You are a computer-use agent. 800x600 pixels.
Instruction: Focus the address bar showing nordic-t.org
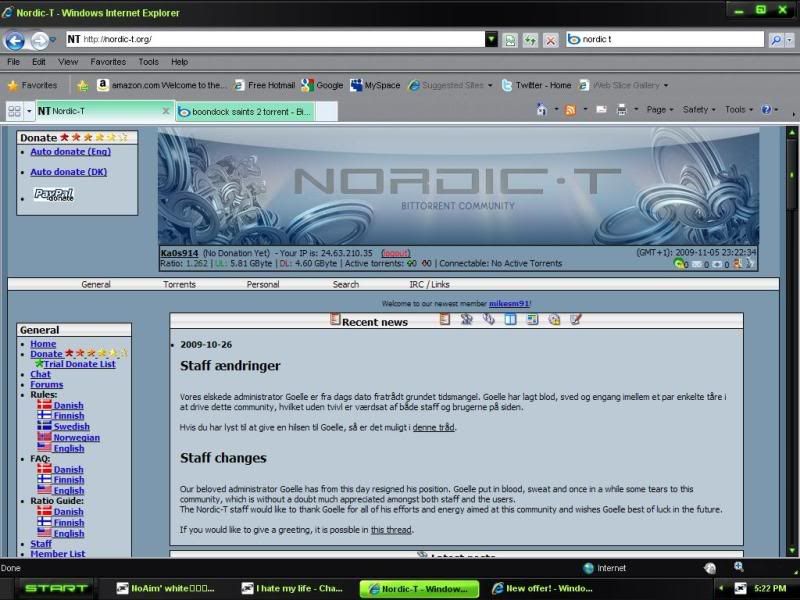(276, 39)
